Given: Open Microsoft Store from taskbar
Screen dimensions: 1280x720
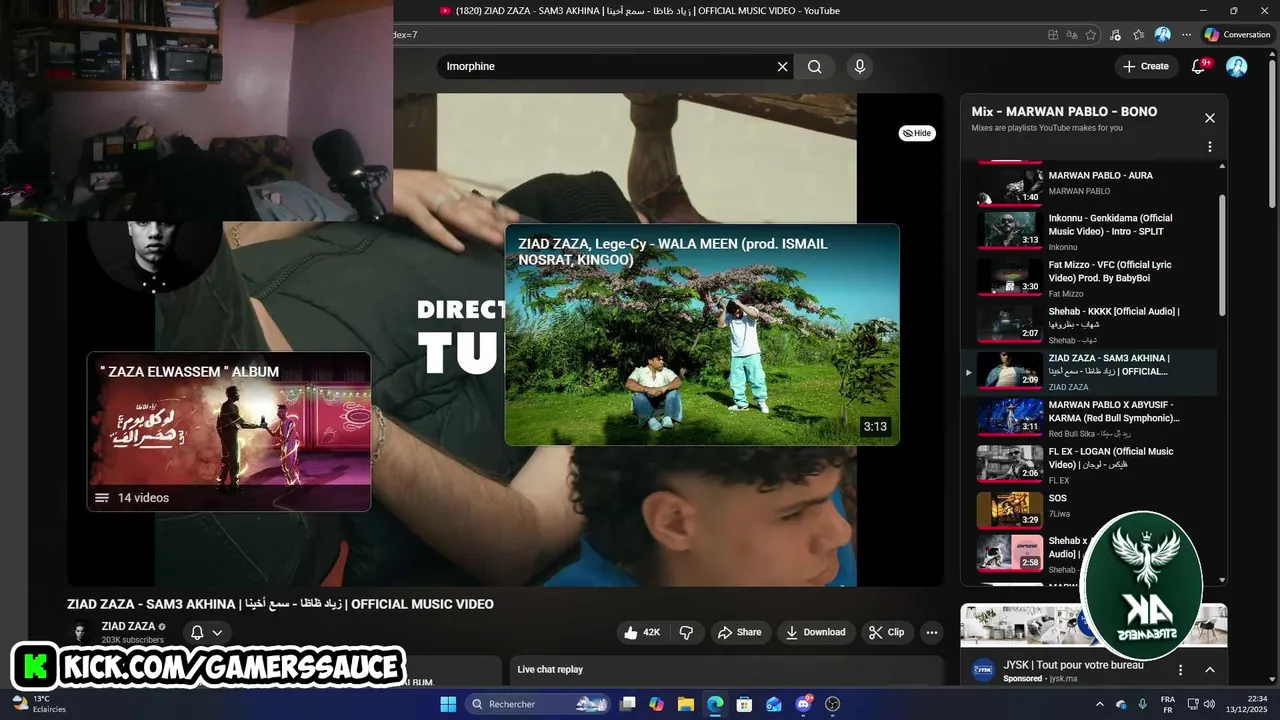Looking at the screenshot, I should pos(744,704).
